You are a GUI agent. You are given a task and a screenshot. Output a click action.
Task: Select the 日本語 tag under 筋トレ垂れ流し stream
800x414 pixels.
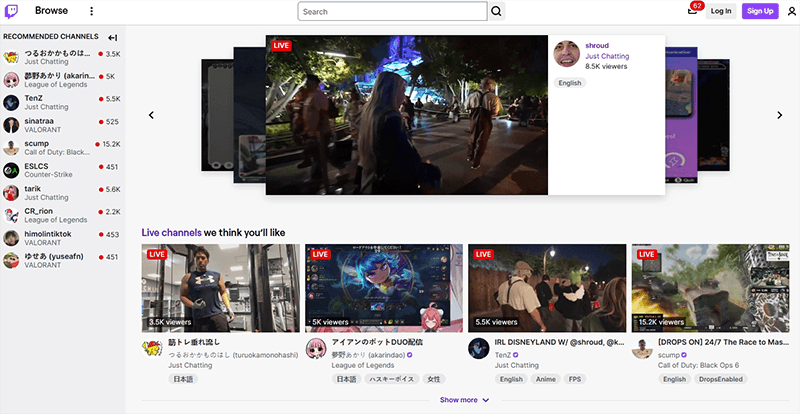183,379
